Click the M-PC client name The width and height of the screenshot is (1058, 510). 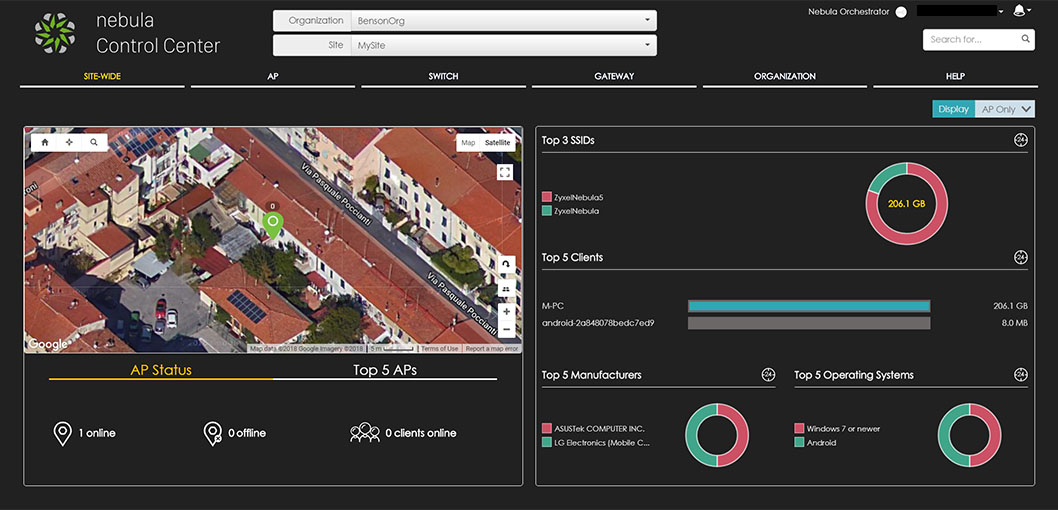tap(553, 306)
